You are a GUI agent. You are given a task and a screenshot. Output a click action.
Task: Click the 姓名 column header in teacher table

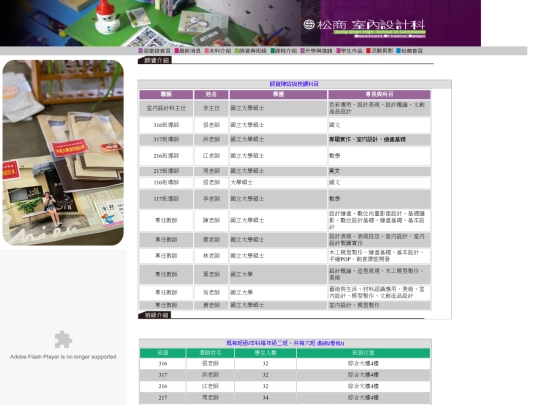211,94
